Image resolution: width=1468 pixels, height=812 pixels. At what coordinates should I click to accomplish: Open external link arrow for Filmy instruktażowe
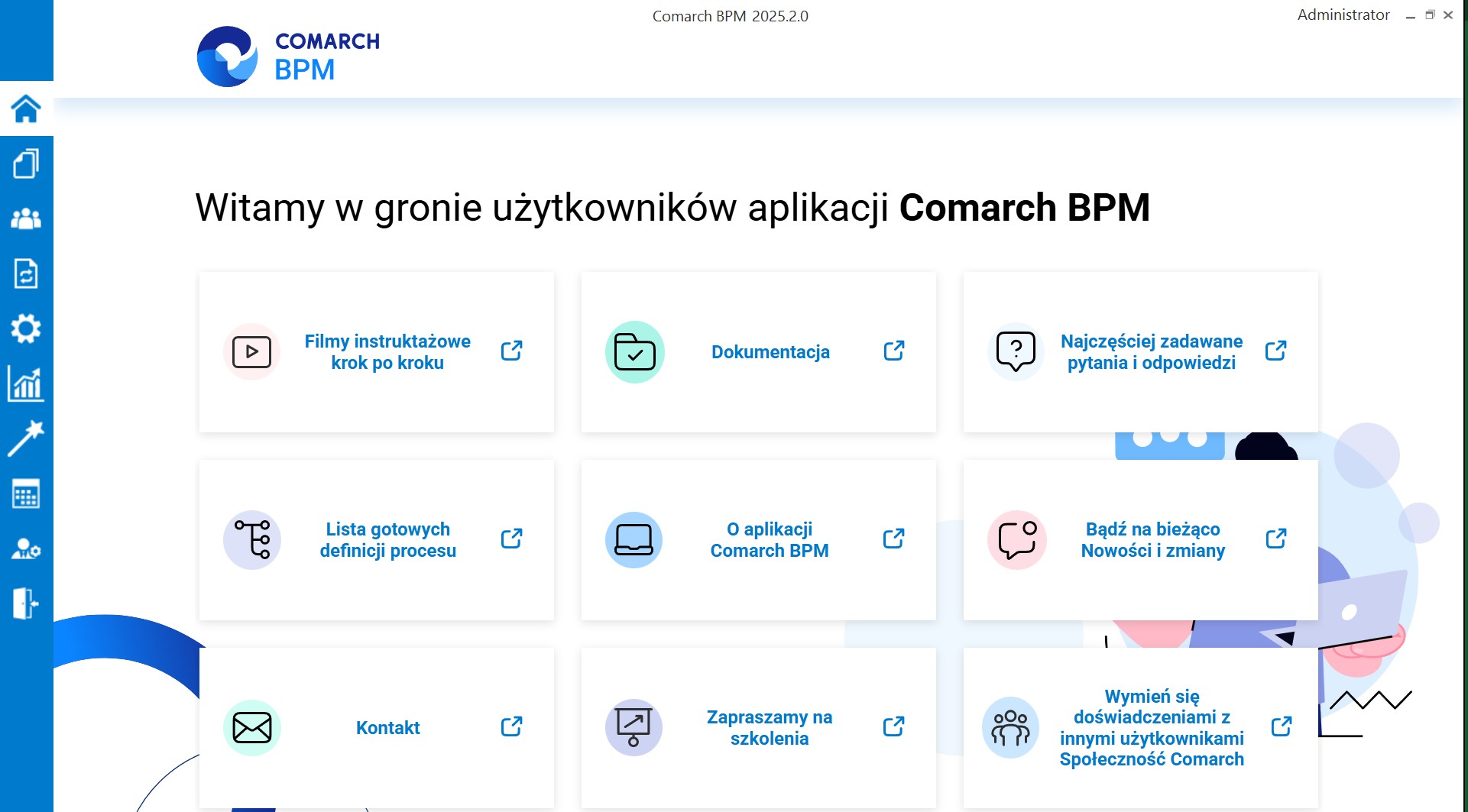point(511,351)
